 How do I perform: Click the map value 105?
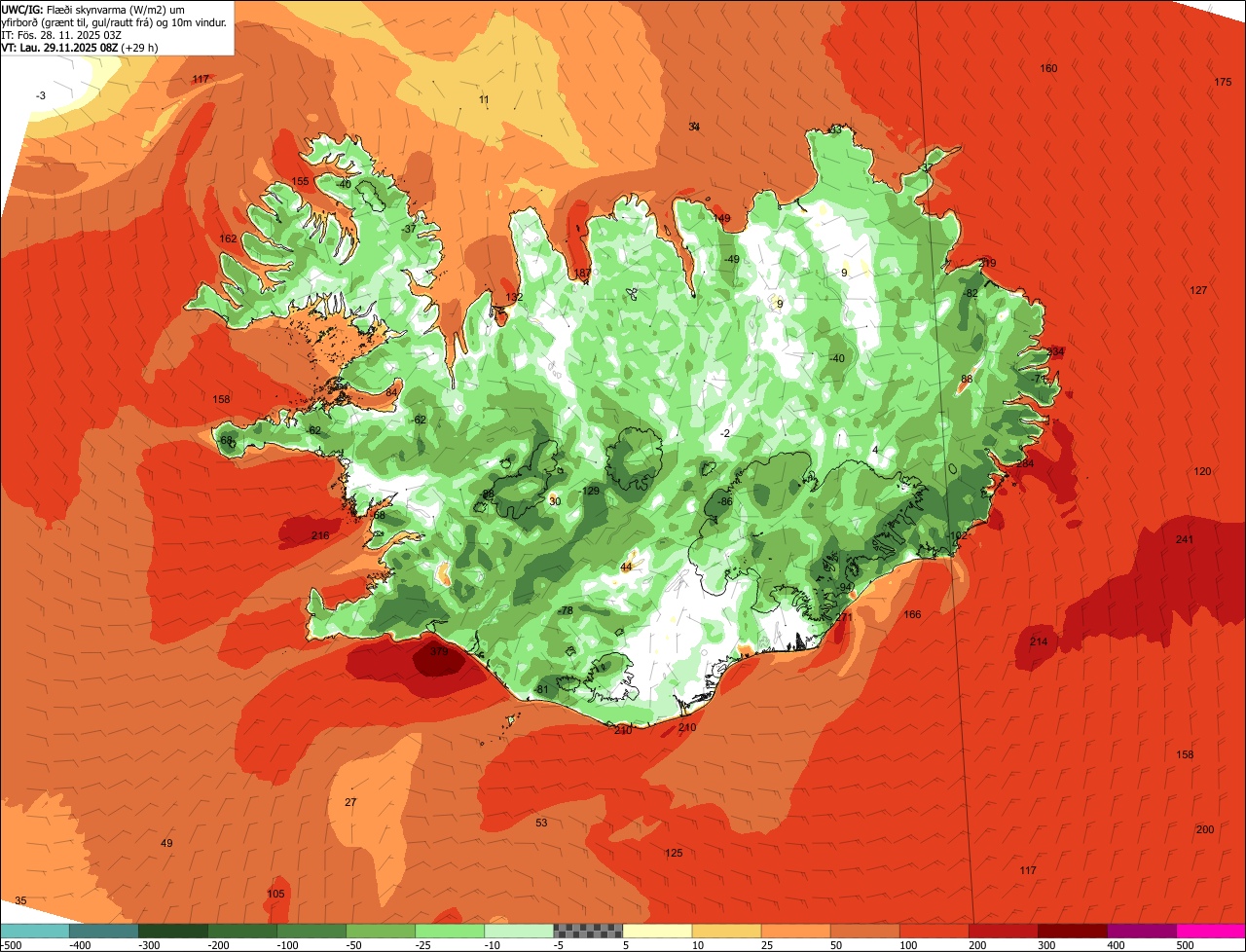click(275, 894)
